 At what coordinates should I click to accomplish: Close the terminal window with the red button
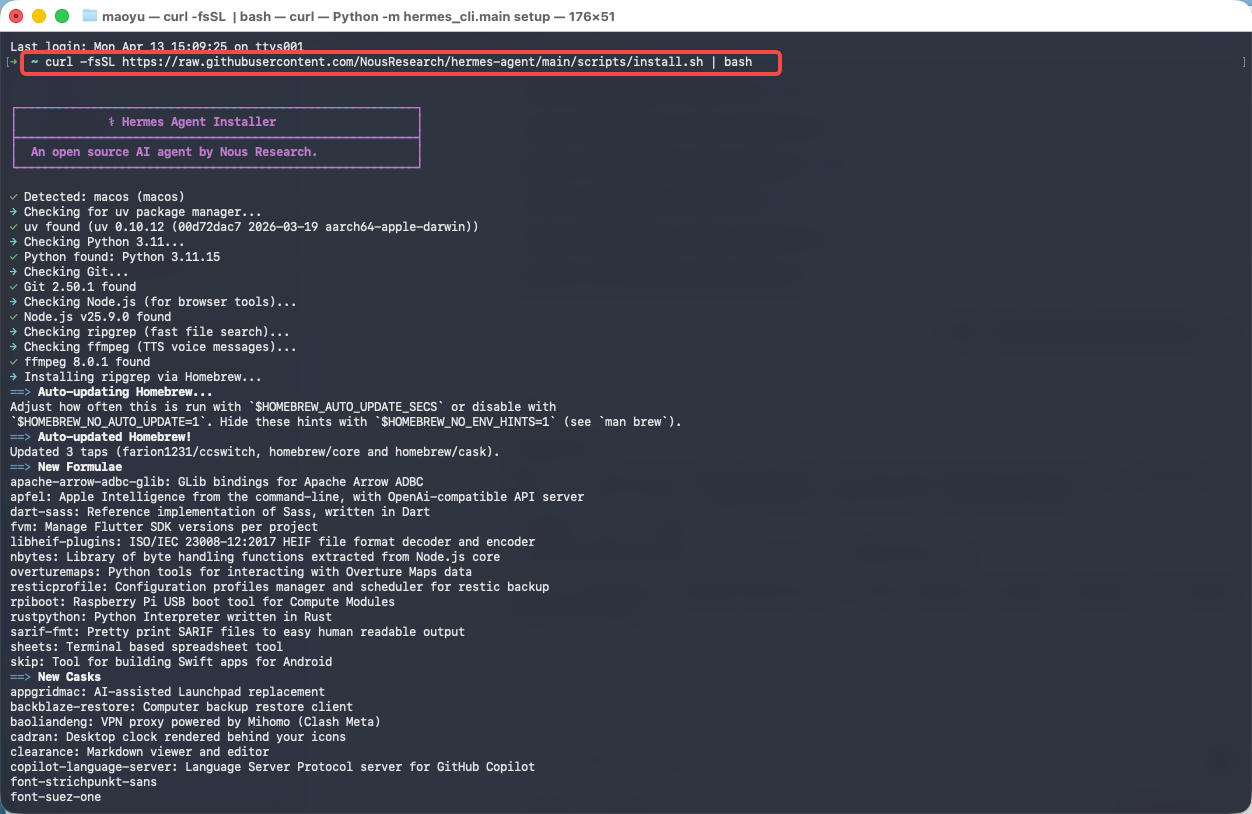[x=17, y=16]
